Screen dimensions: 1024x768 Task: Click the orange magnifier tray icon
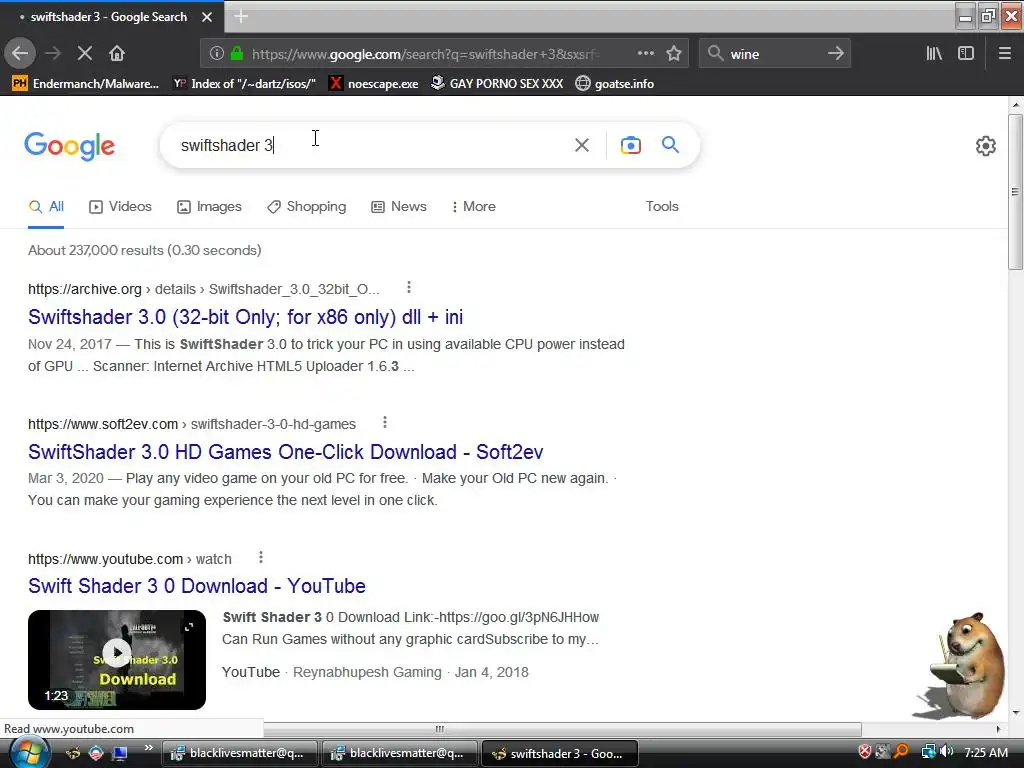pos(901,752)
